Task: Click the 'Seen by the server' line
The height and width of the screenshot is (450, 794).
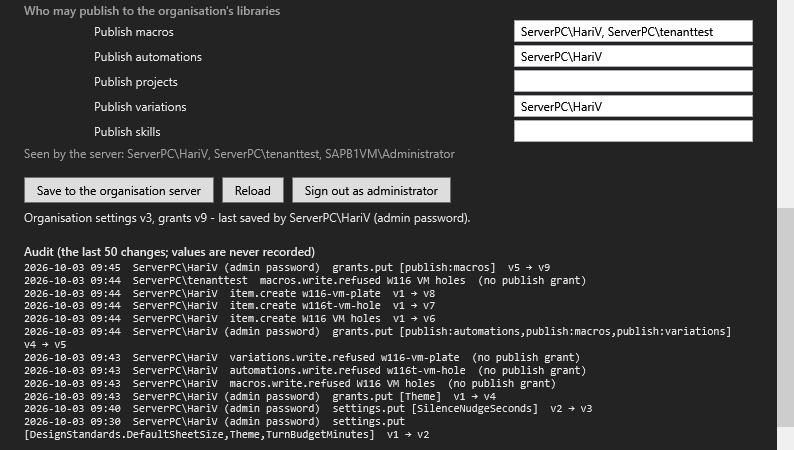Action: [240, 154]
